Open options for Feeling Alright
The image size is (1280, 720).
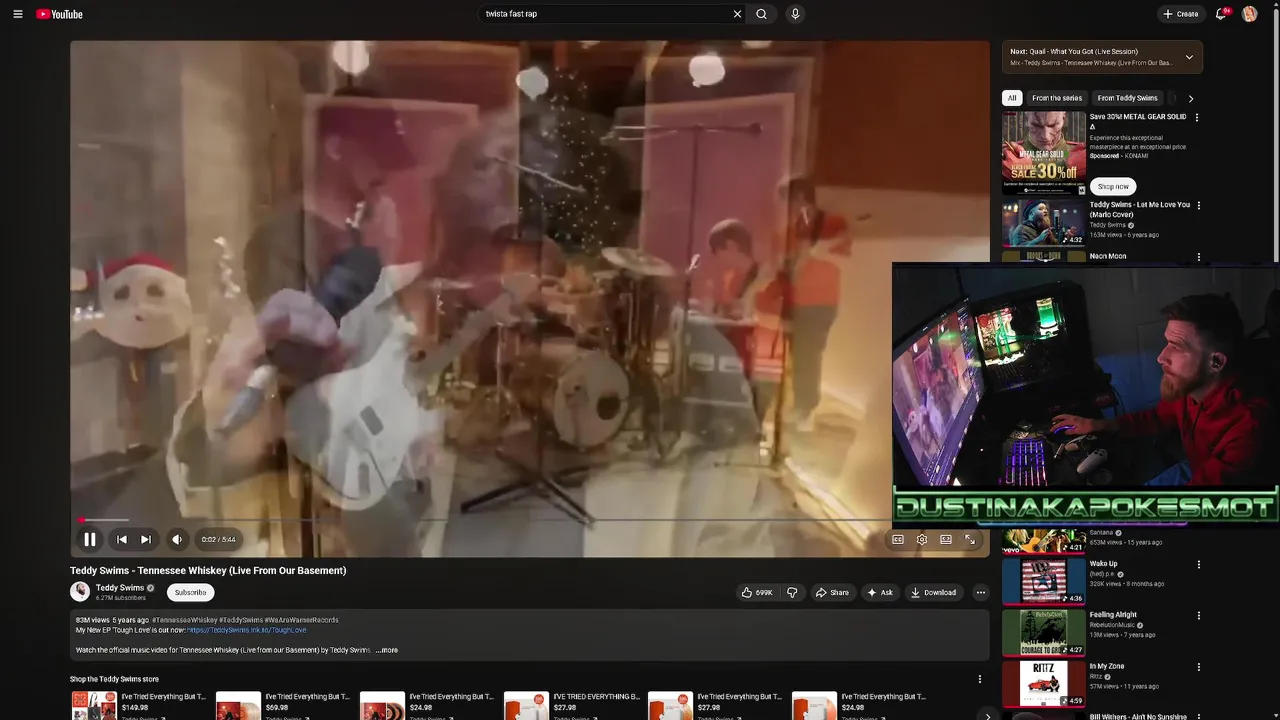pyautogui.click(x=1199, y=616)
